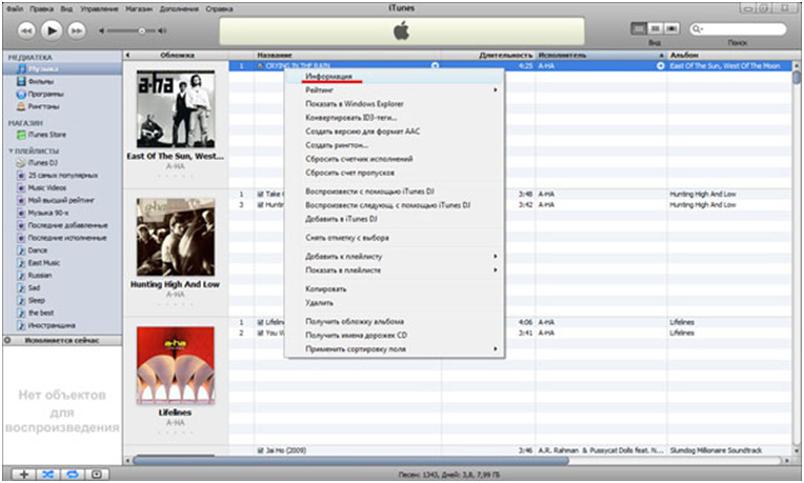
Task: Collapse the ПЛЕЙЛИСТЫ section in sidebar
Action: point(9,150)
